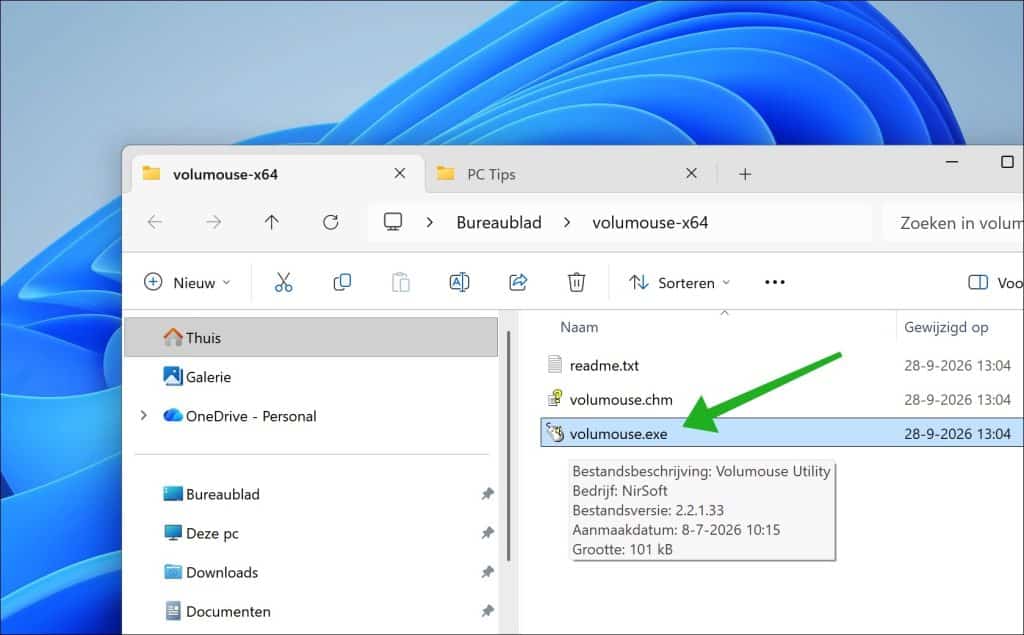The width and height of the screenshot is (1024, 635).
Task: Expand chevron after the PC icon in address bar
Action: tap(429, 222)
